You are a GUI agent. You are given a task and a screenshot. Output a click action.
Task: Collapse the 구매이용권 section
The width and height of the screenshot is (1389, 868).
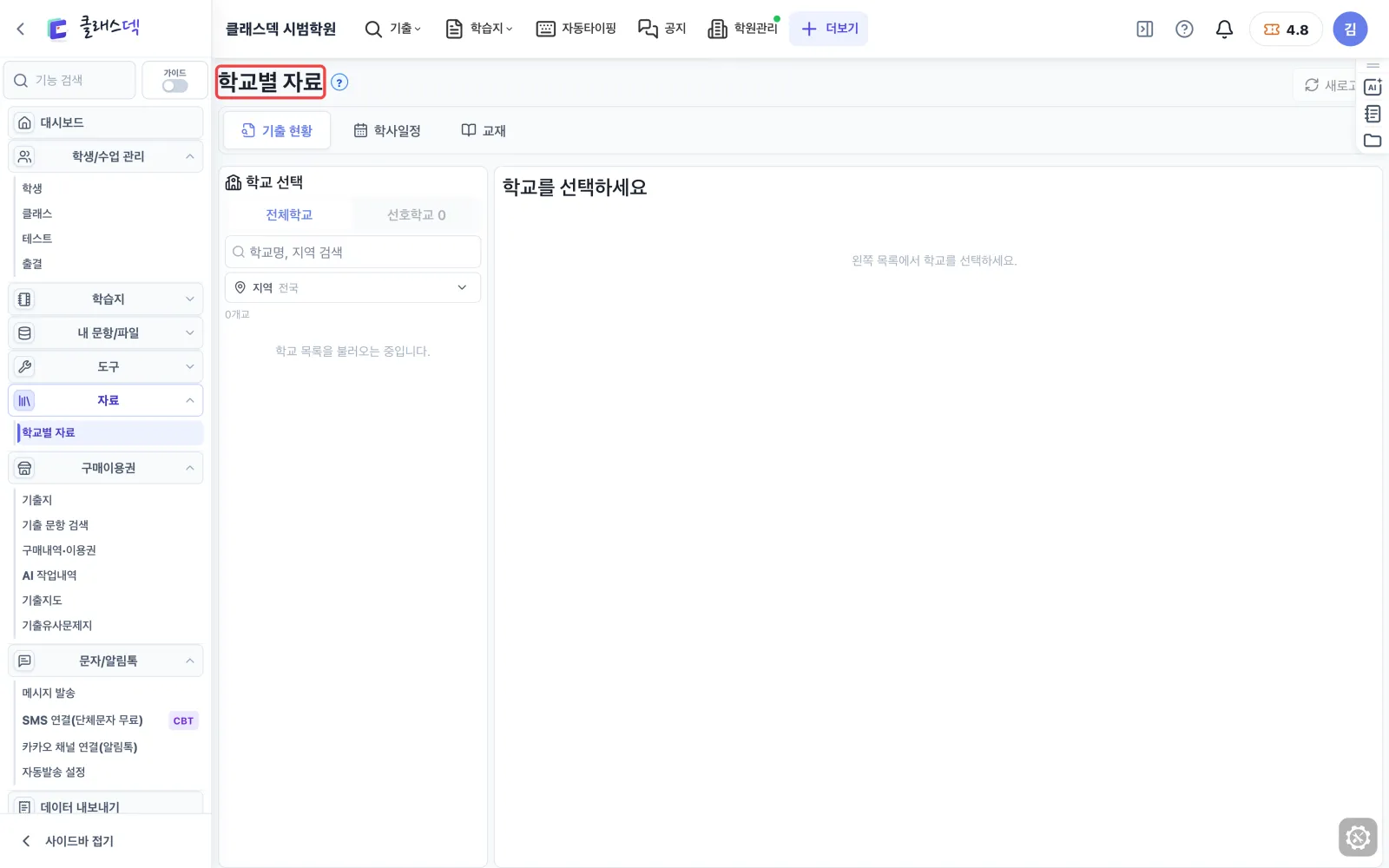tap(106, 468)
